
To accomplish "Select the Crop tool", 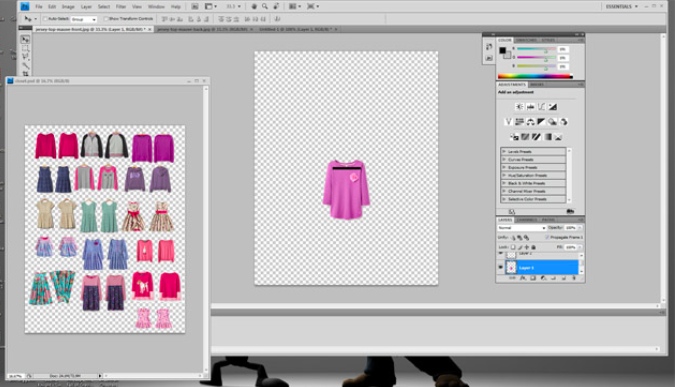I will pyautogui.click(x=25, y=74).
